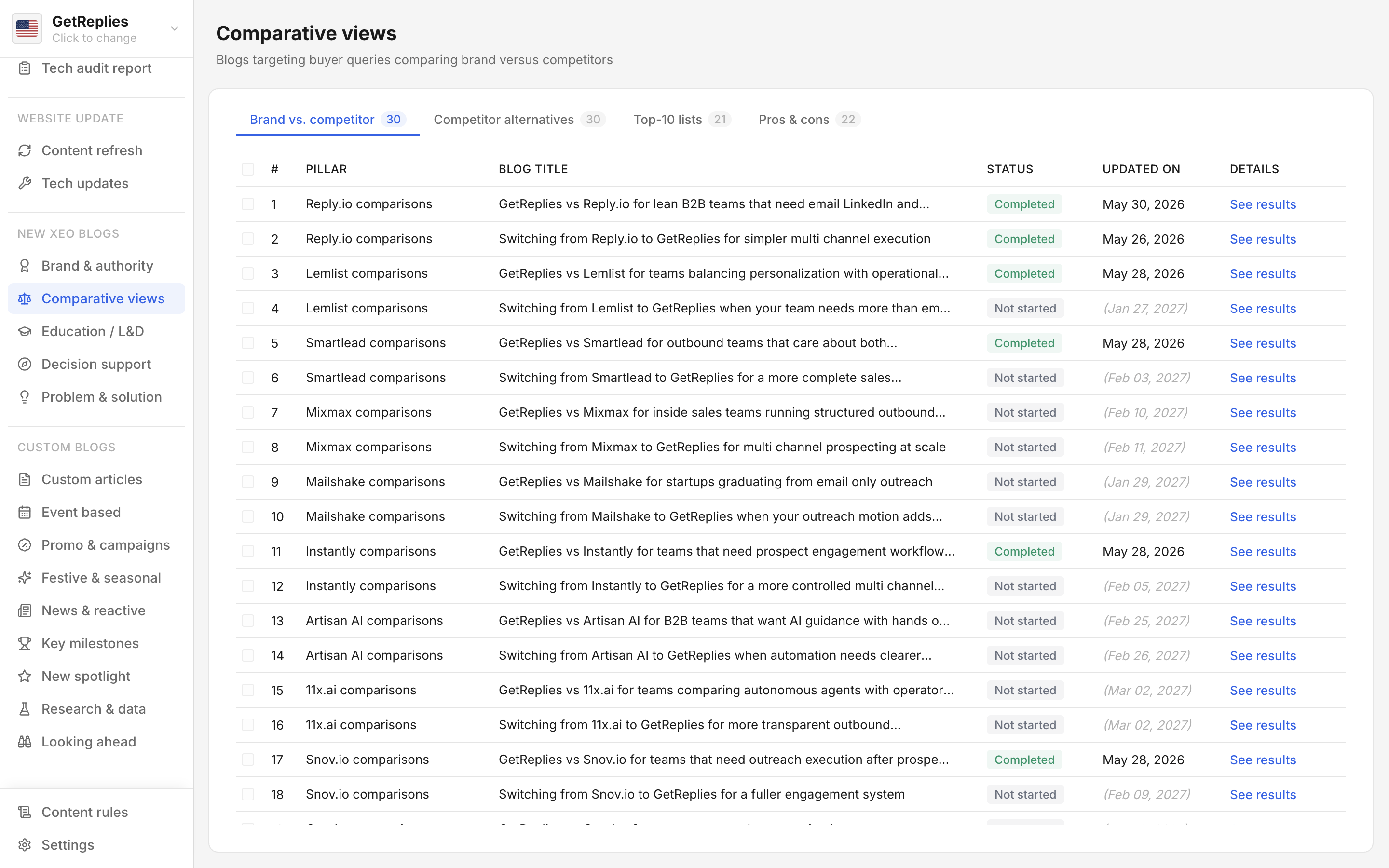
Task: Click the UPDATED ON column header
Action: [1141, 169]
